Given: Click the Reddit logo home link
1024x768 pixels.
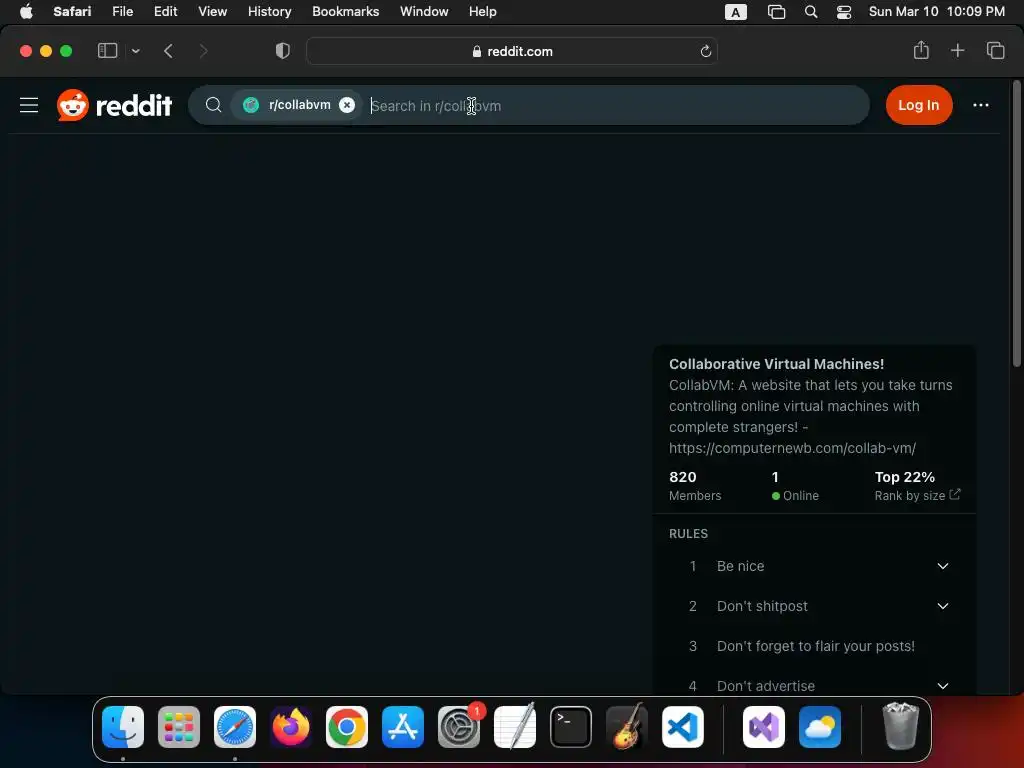Looking at the screenshot, I should coord(114,105).
